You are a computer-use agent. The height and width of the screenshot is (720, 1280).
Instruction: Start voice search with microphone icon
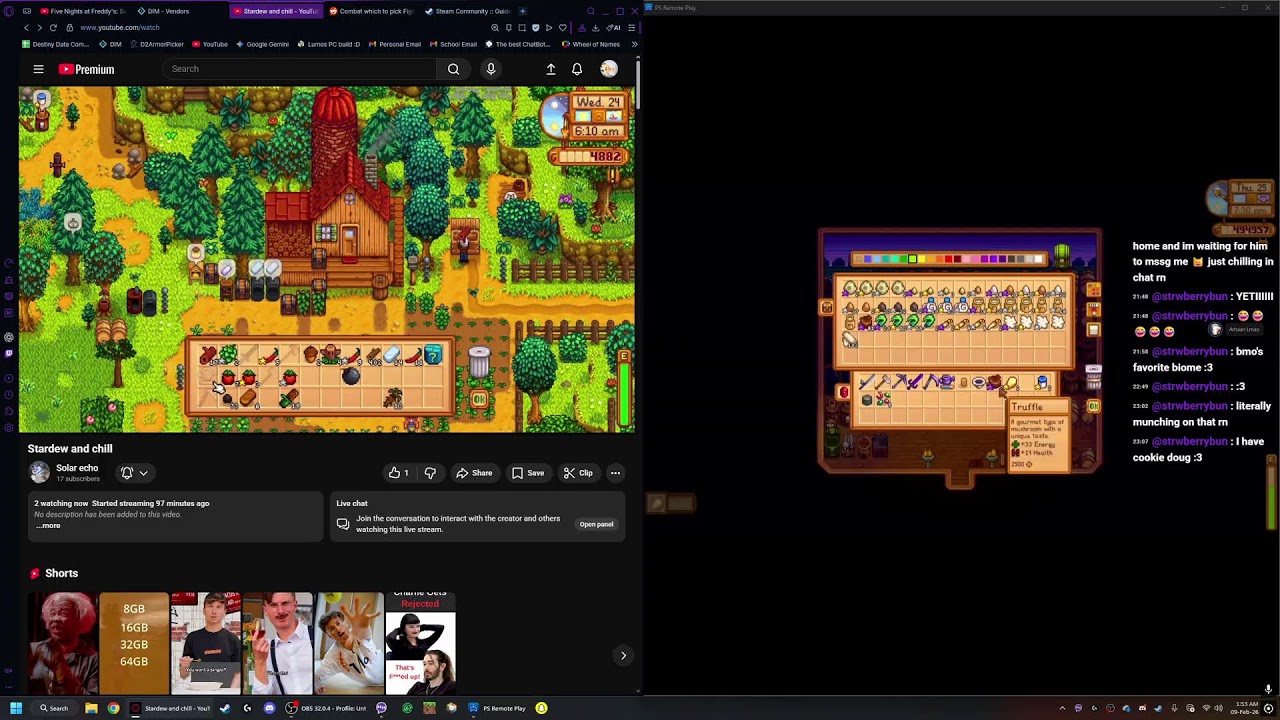490,69
